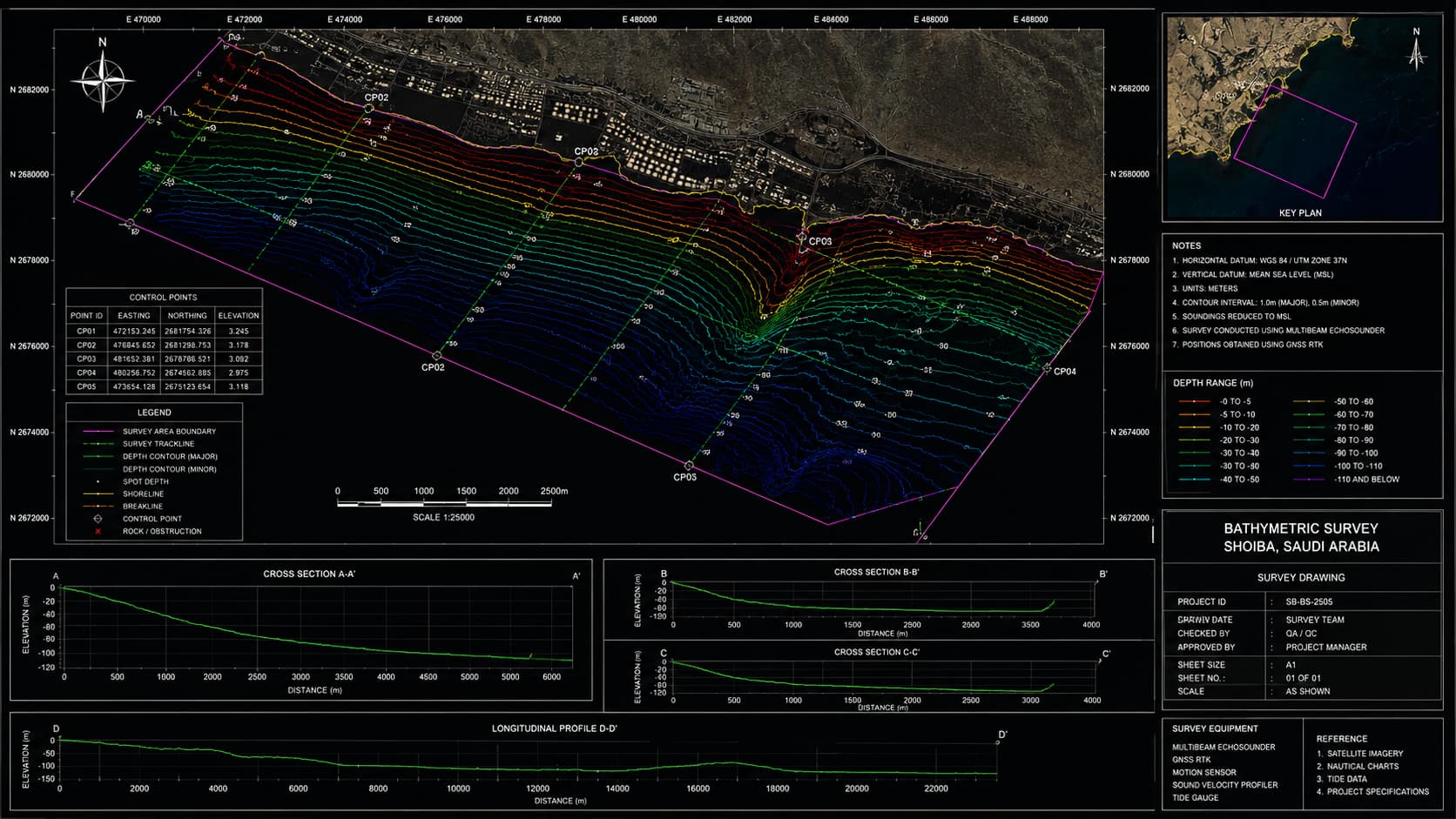
Task: Select the CP04 elevation cell '2.975'
Action: click(239, 373)
